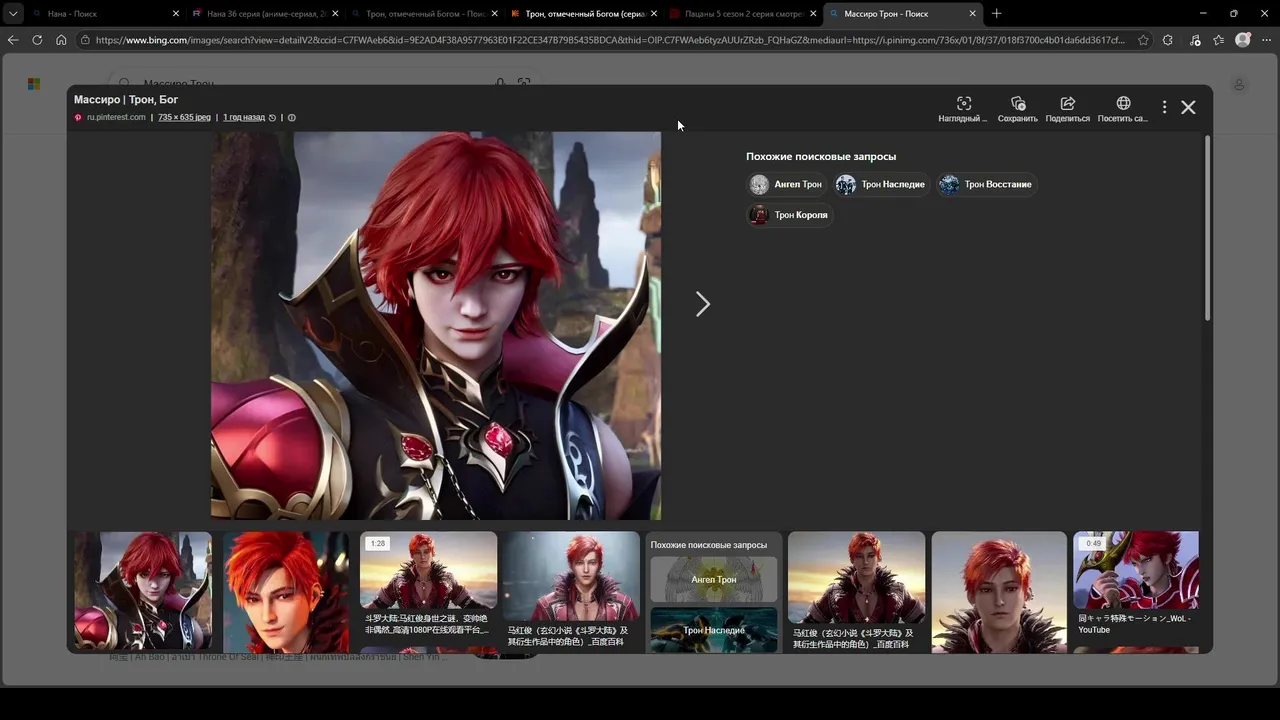1280x720 pixels.
Task: Click the address bar URL field
Action: [610, 40]
